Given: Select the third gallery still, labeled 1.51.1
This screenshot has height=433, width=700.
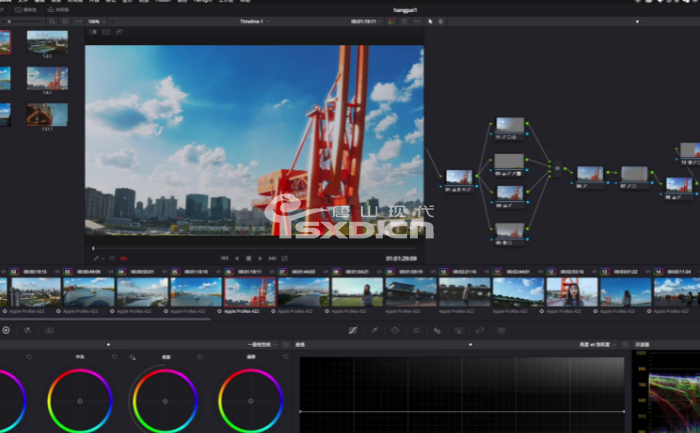Looking at the screenshot, I should pos(47,117).
